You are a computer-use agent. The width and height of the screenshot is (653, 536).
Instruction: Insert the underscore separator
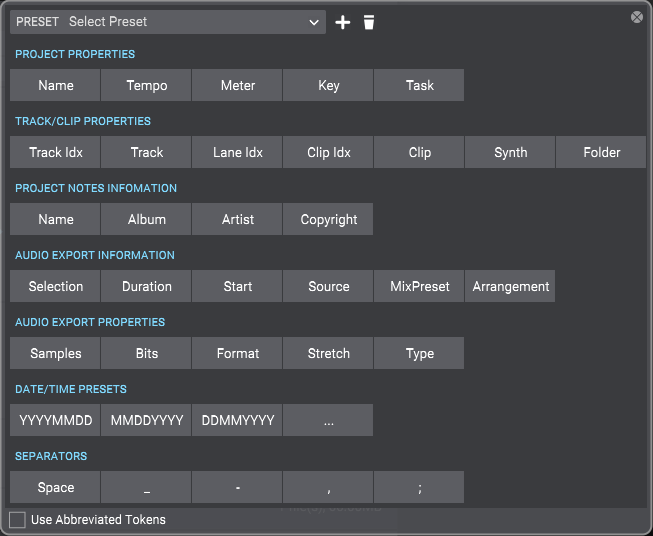147,487
